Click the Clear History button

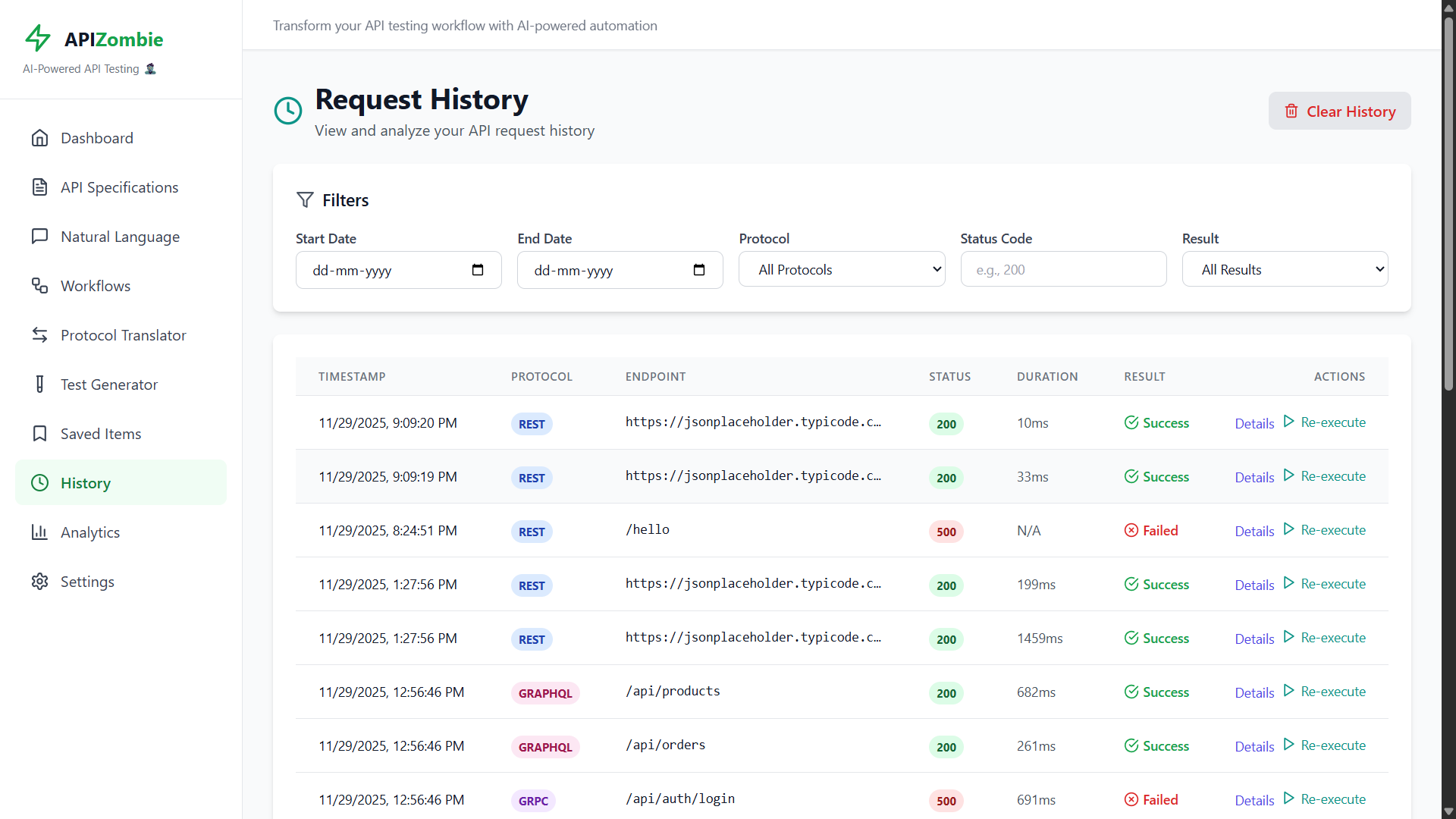coord(1339,111)
